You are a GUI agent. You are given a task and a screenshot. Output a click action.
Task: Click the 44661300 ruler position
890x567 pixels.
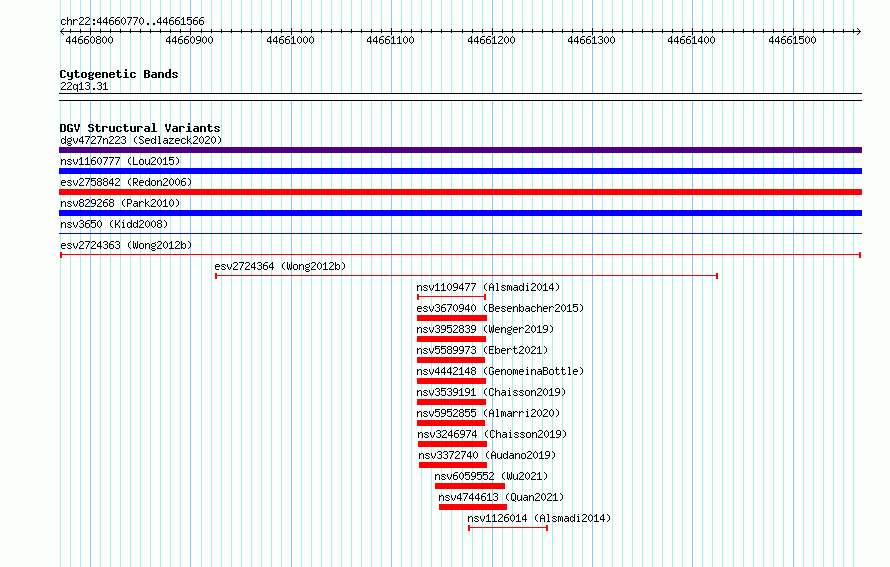(591, 40)
